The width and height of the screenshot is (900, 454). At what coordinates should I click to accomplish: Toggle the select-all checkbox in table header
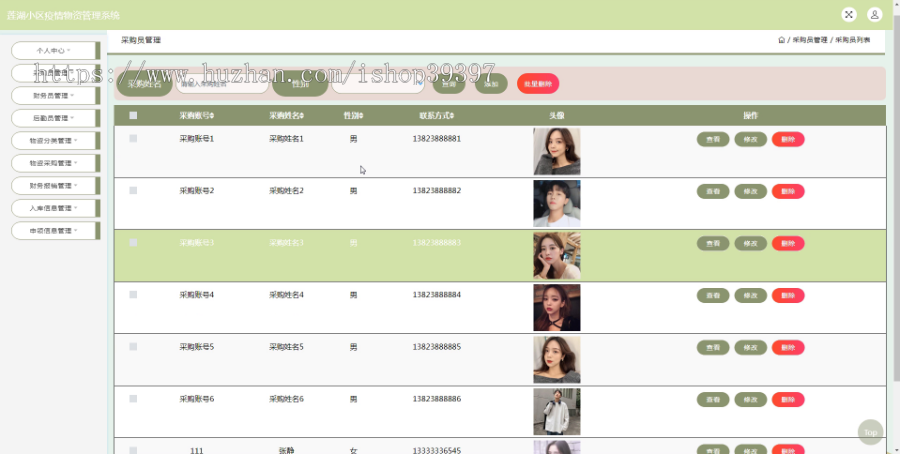click(133, 115)
